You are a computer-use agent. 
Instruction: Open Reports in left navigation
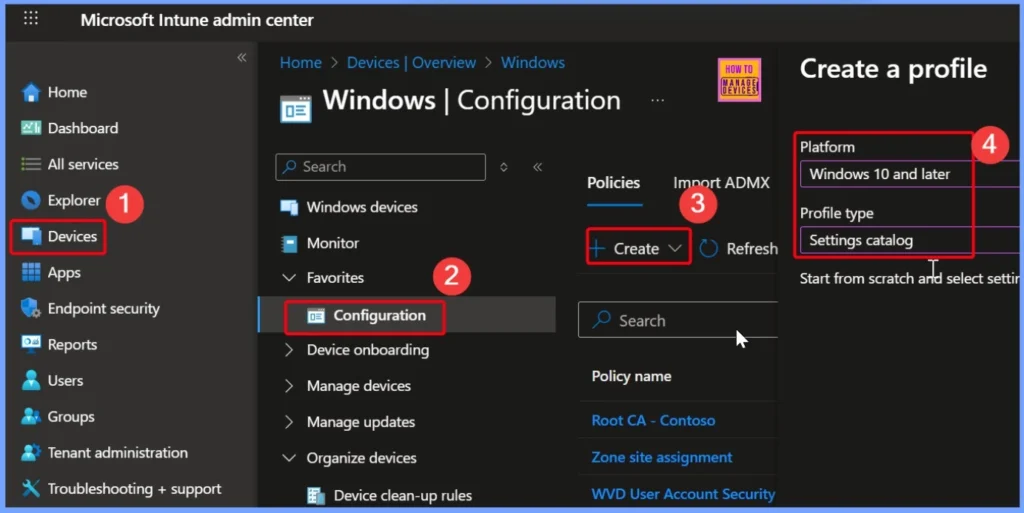pyautogui.click(x=72, y=345)
